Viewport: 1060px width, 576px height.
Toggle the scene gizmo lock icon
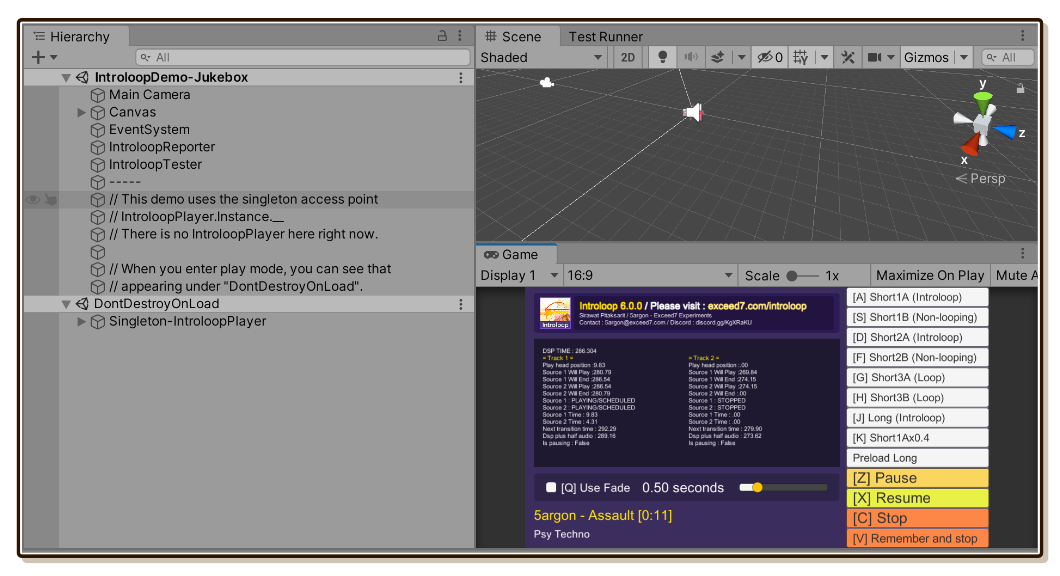click(1020, 88)
